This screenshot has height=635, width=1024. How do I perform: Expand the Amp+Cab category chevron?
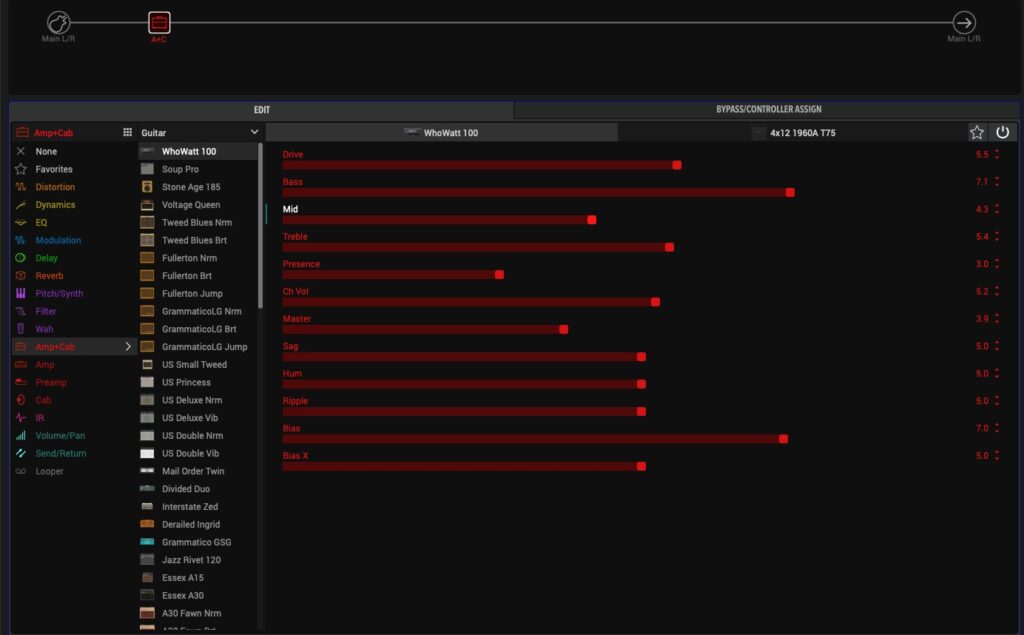[127, 347]
